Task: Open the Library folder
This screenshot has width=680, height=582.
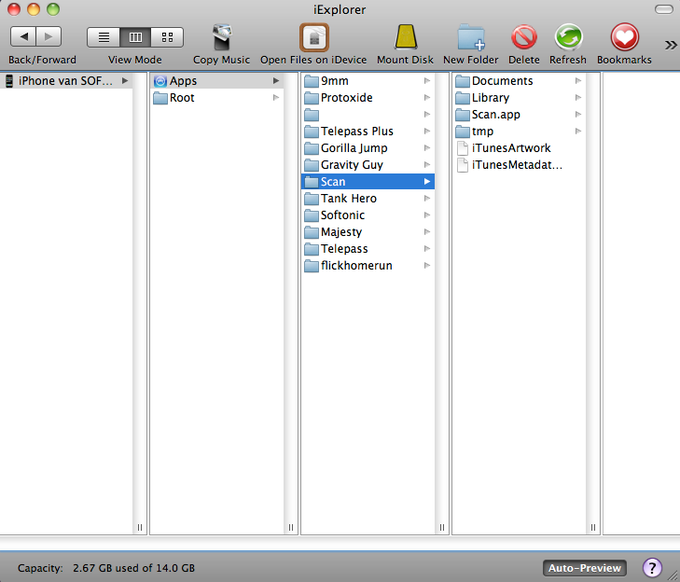Action: pyautogui.click(x=519, y=98)
